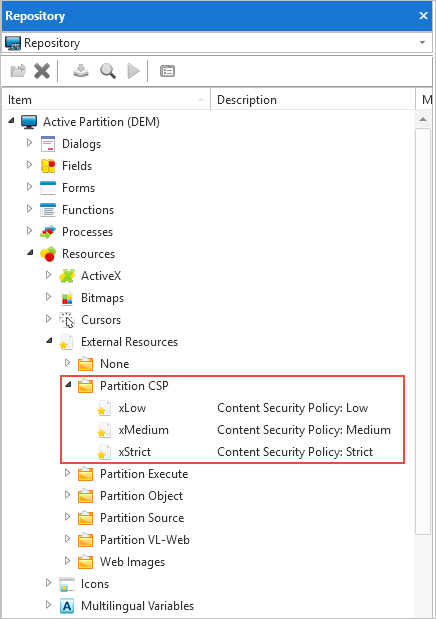Click the delete X toolbar icon
Viewport: 436px width, 619px height.
tap(42, 71)
